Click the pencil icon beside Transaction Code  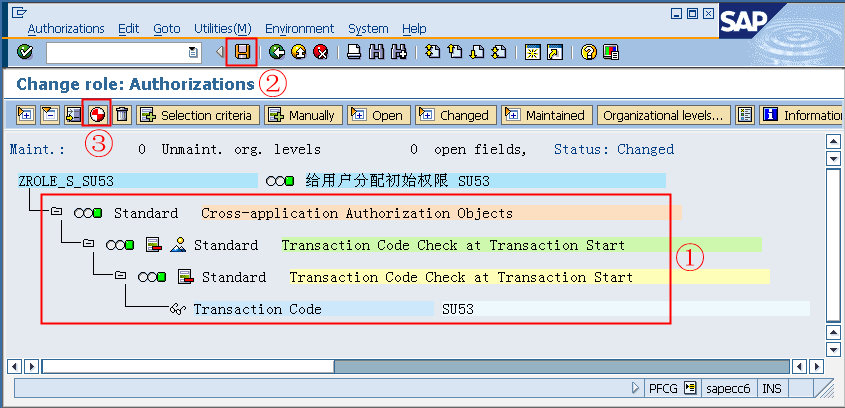tap(178, 309)
